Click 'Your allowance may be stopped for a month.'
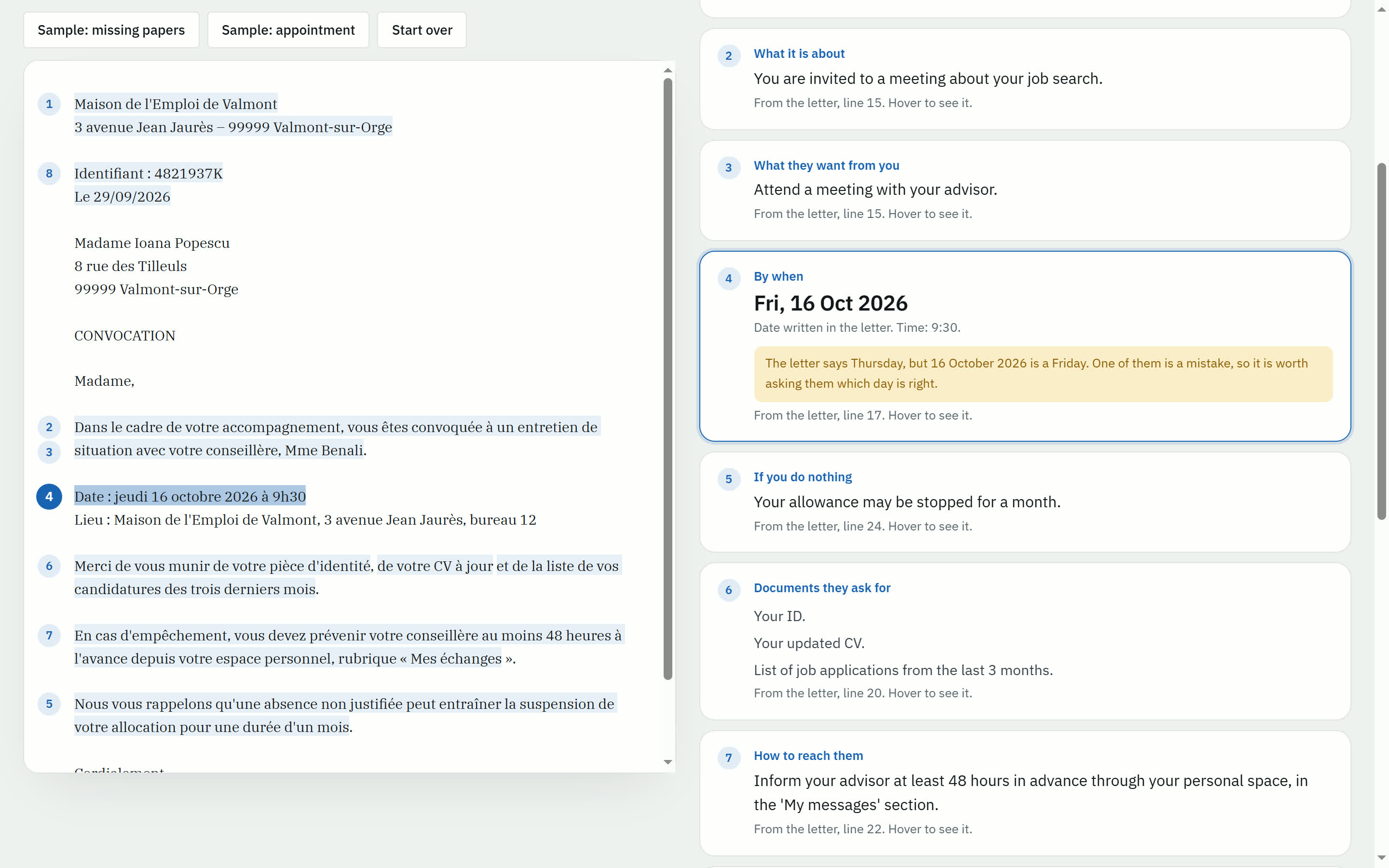1389x868 pixels. coord(907,502)
